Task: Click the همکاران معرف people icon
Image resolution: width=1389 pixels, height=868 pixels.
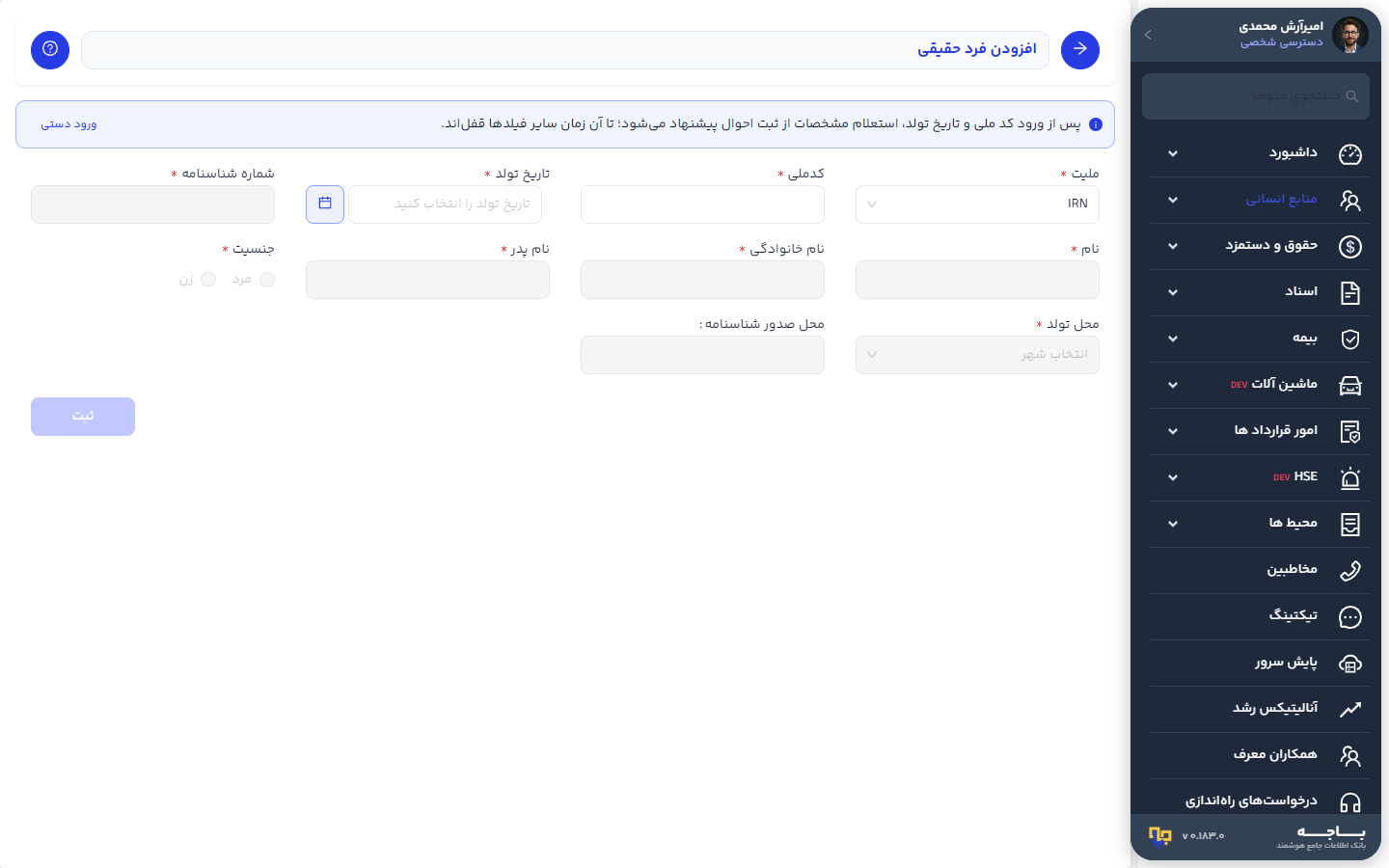Action: [x=1350, y=756]
